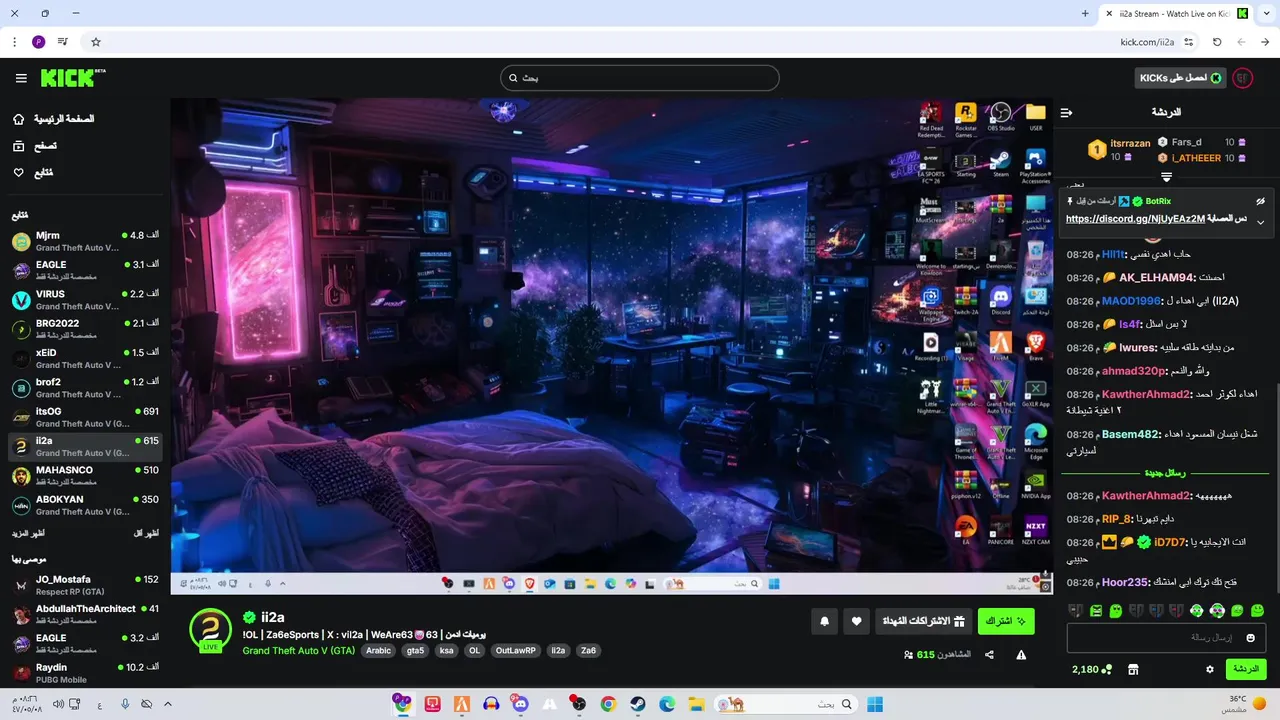The width and height of the screenshot is (1280, 720).
Task: Reload the page in browser toolbar
Action: coord(1217,42)
